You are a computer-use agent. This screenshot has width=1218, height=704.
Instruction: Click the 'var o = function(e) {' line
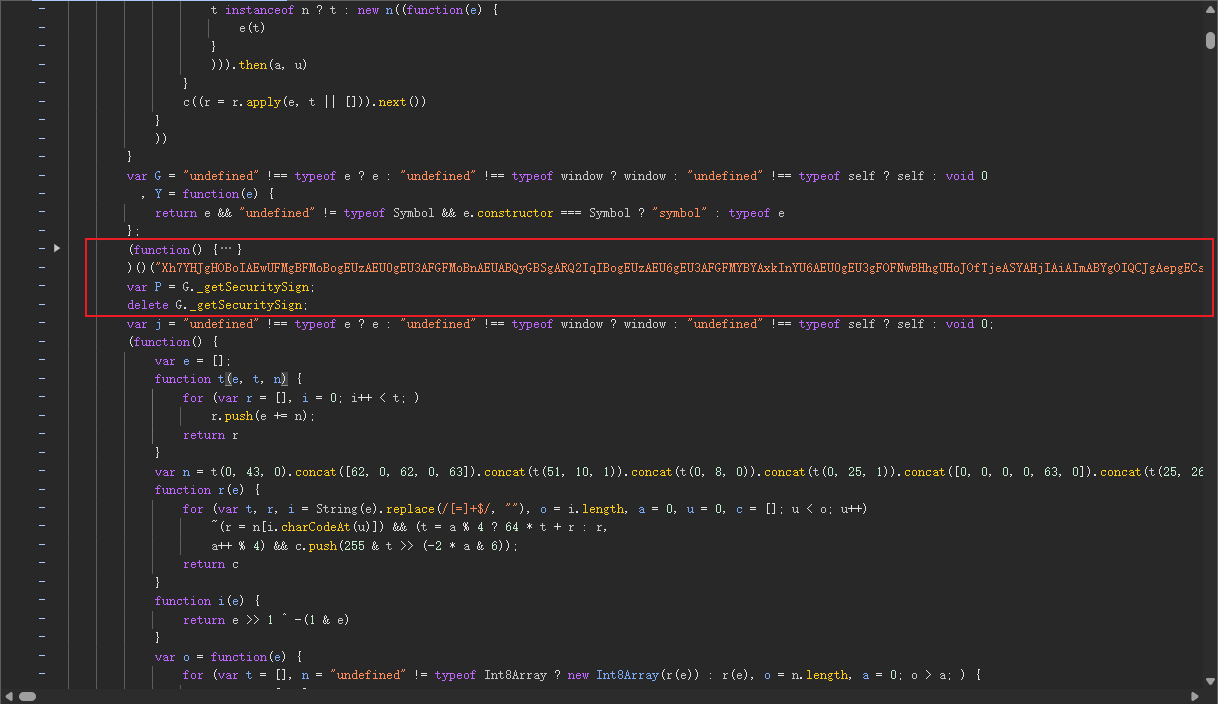point(228,657)
